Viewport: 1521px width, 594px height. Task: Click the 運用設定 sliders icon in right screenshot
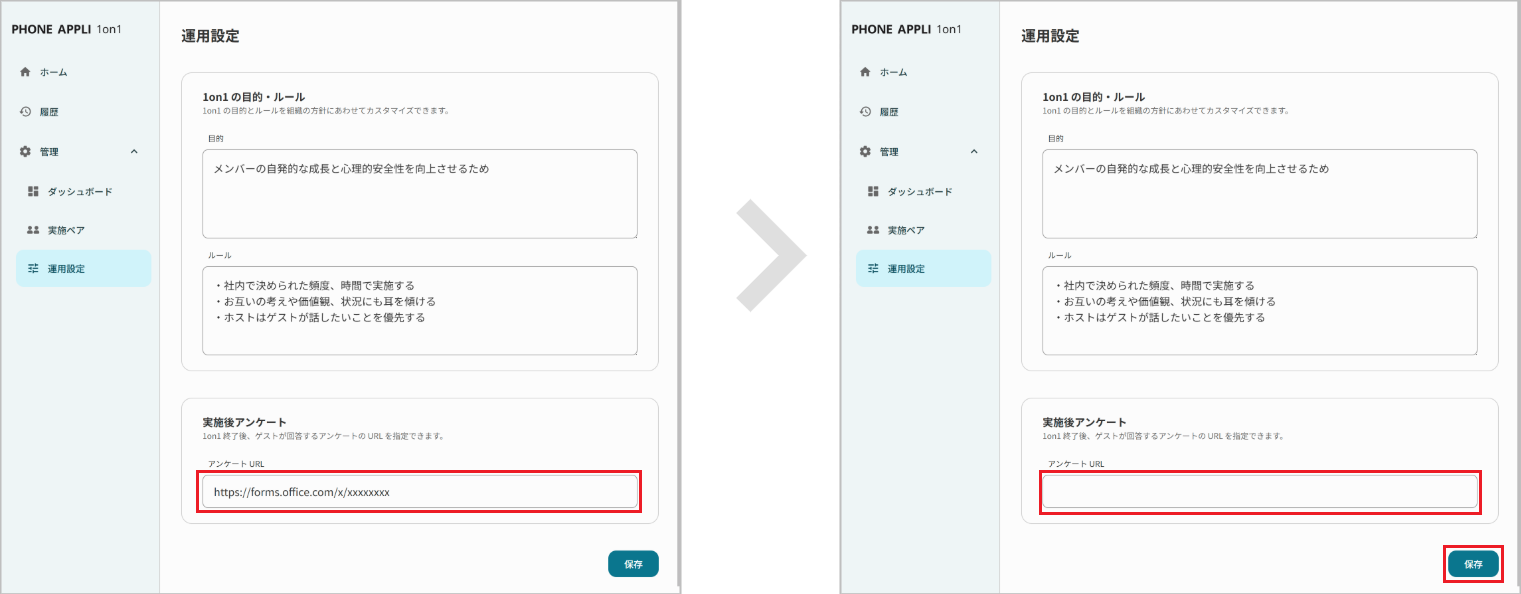coord(873,269)
